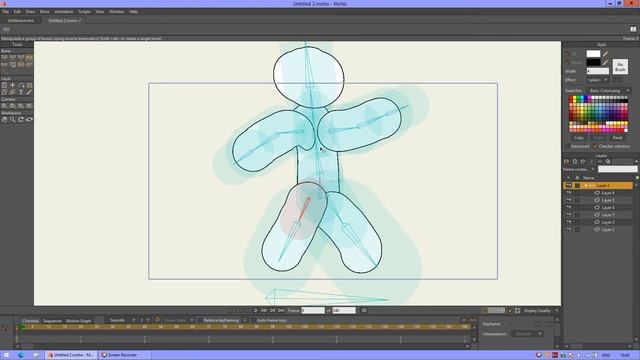Toggle the Checker selection checkbox
Screen dimensions: 640x360
[595, 146]
